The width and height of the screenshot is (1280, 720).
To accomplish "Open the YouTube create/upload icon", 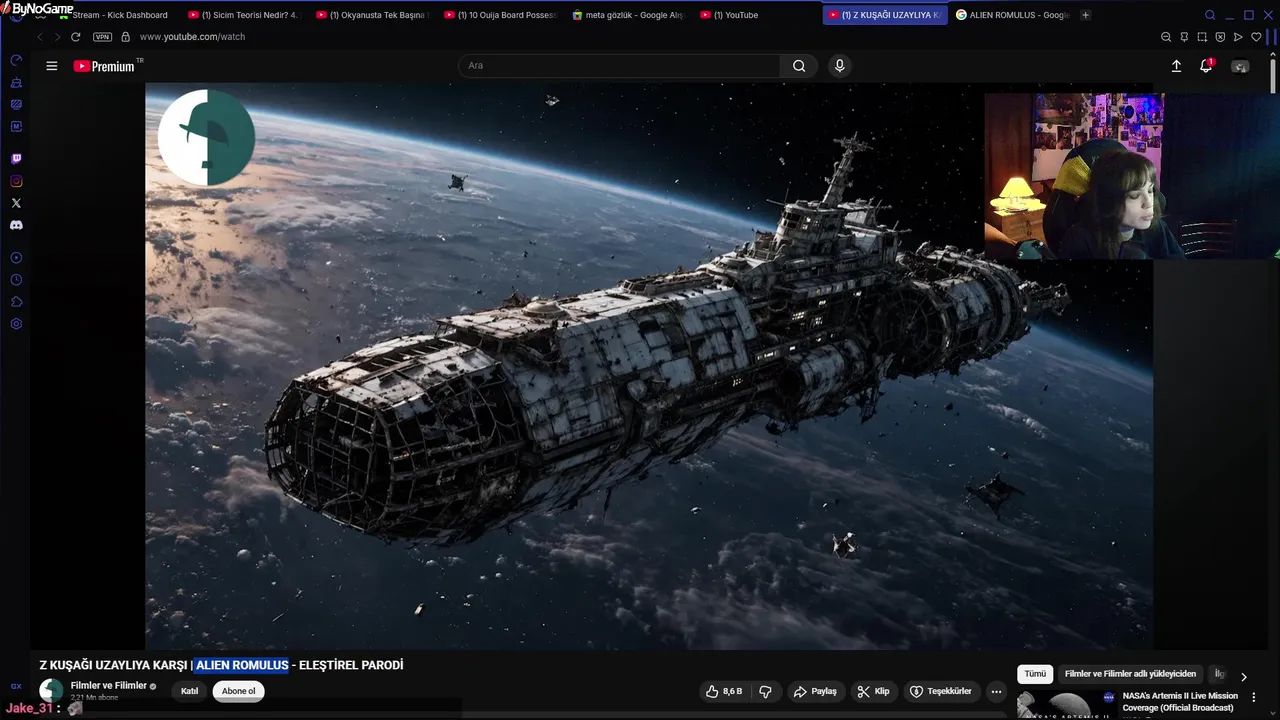I will 1176,66.
